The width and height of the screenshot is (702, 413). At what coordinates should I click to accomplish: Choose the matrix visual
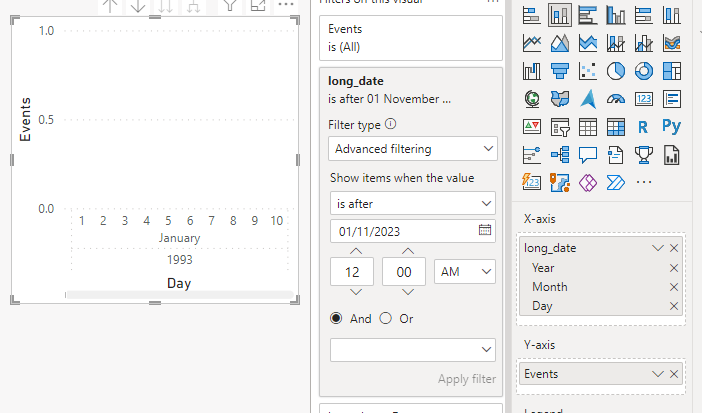(616, 127)
